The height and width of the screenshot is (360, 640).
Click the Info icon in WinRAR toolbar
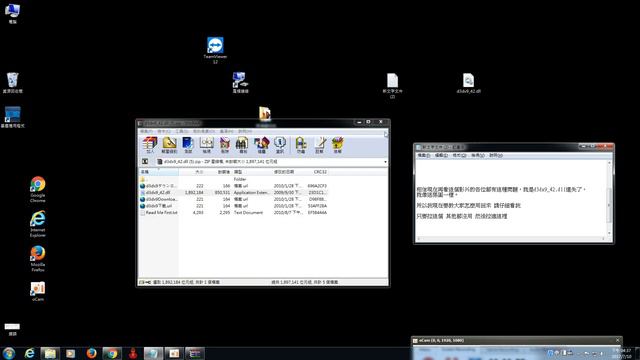coord(280,145)
